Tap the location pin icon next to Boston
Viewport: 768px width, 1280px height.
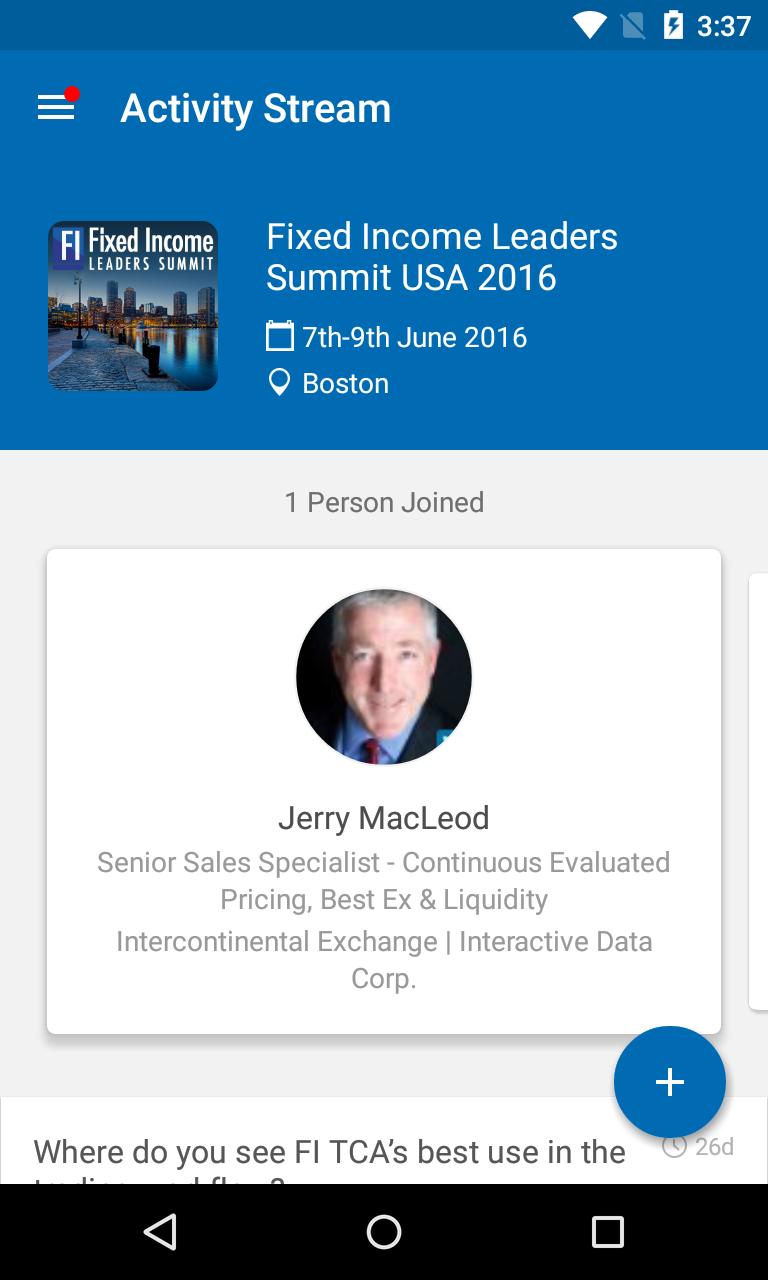(280, 383)
